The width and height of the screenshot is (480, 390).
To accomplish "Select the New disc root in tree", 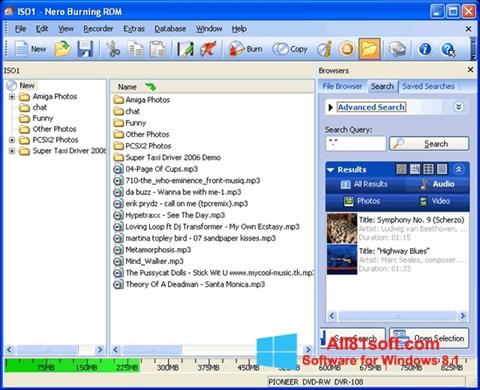I will 21,86.
